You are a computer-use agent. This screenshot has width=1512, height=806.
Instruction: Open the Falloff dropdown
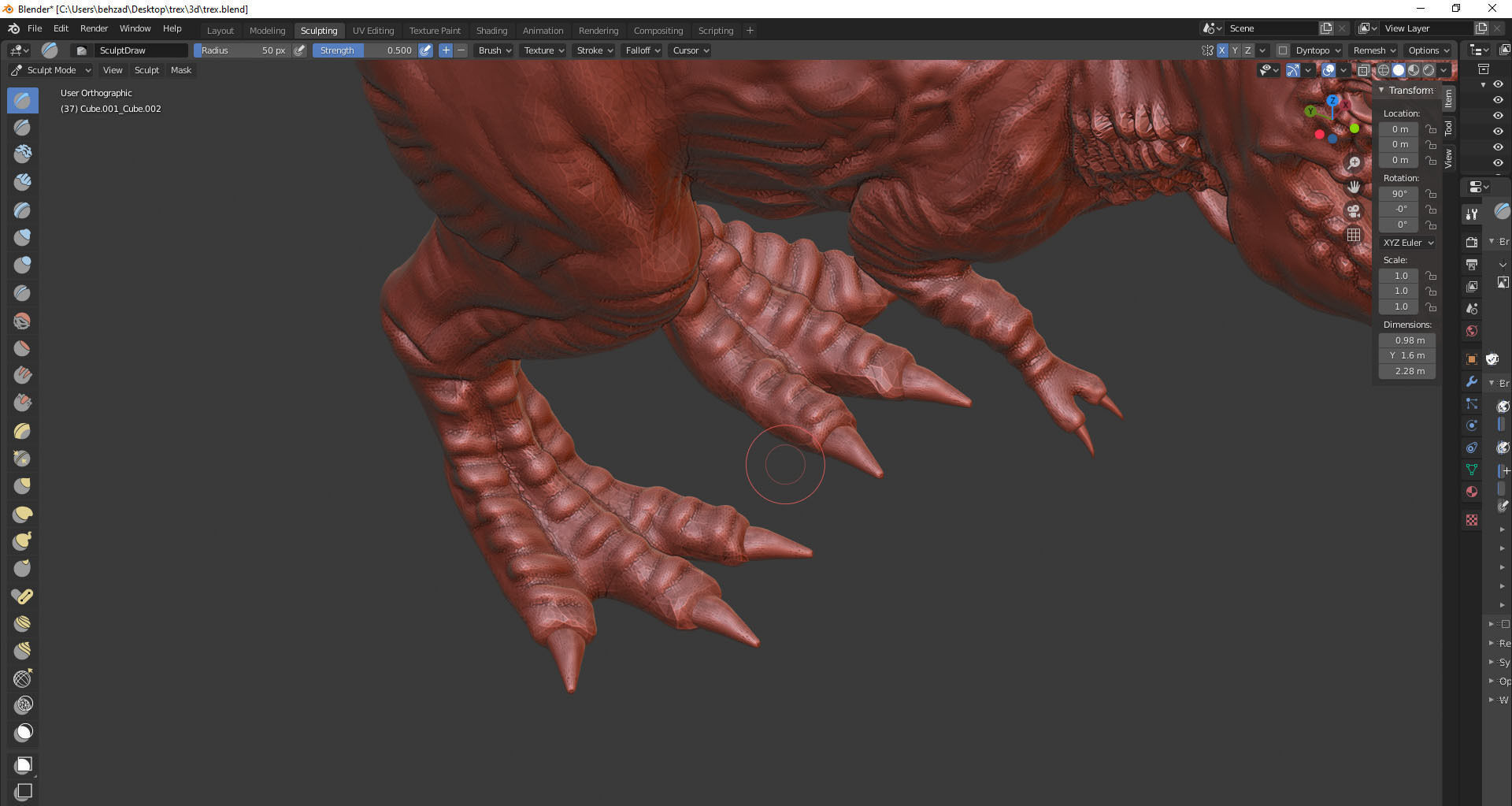(x=643, y=50)
